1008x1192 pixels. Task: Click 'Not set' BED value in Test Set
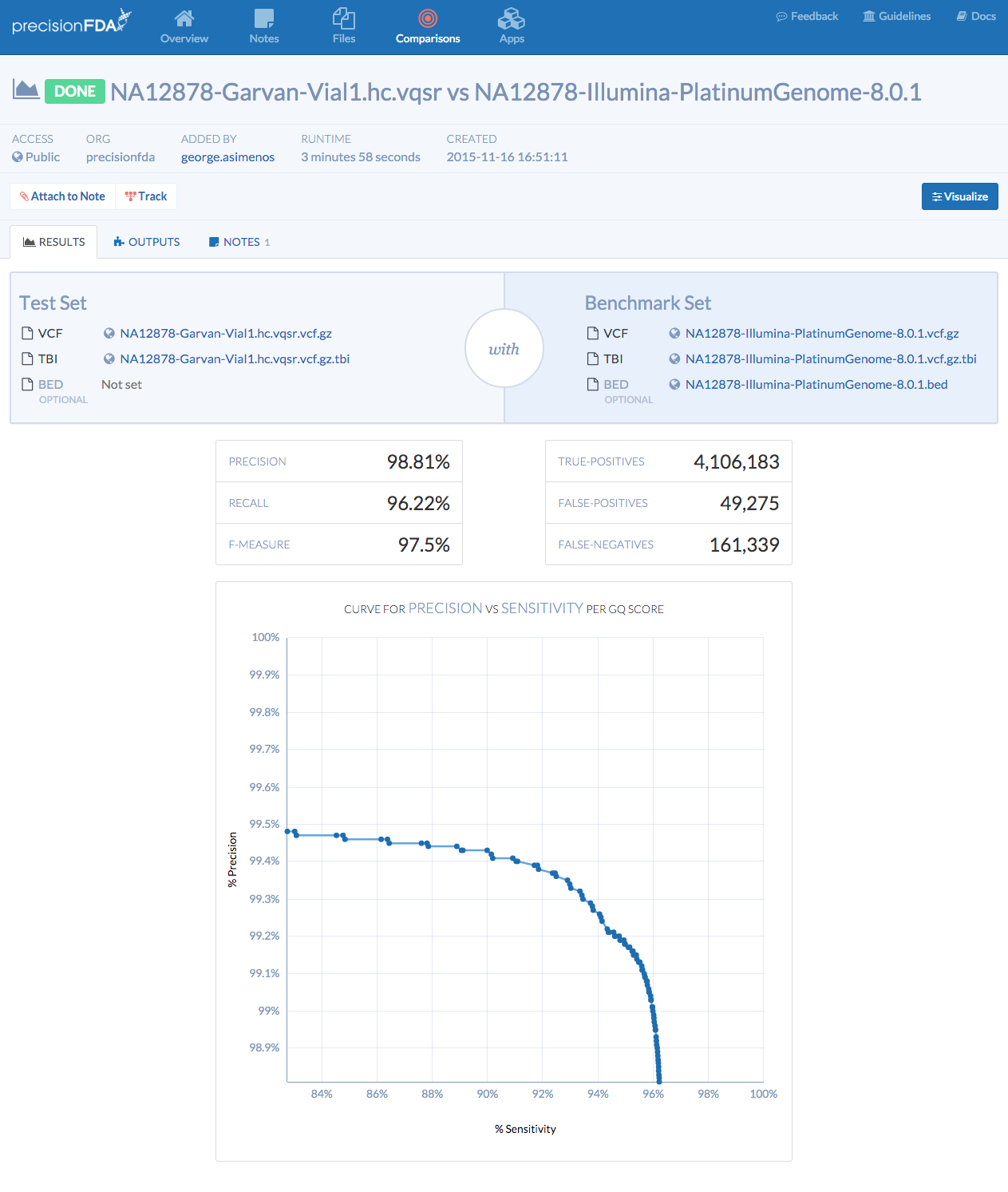coord(121,385)
